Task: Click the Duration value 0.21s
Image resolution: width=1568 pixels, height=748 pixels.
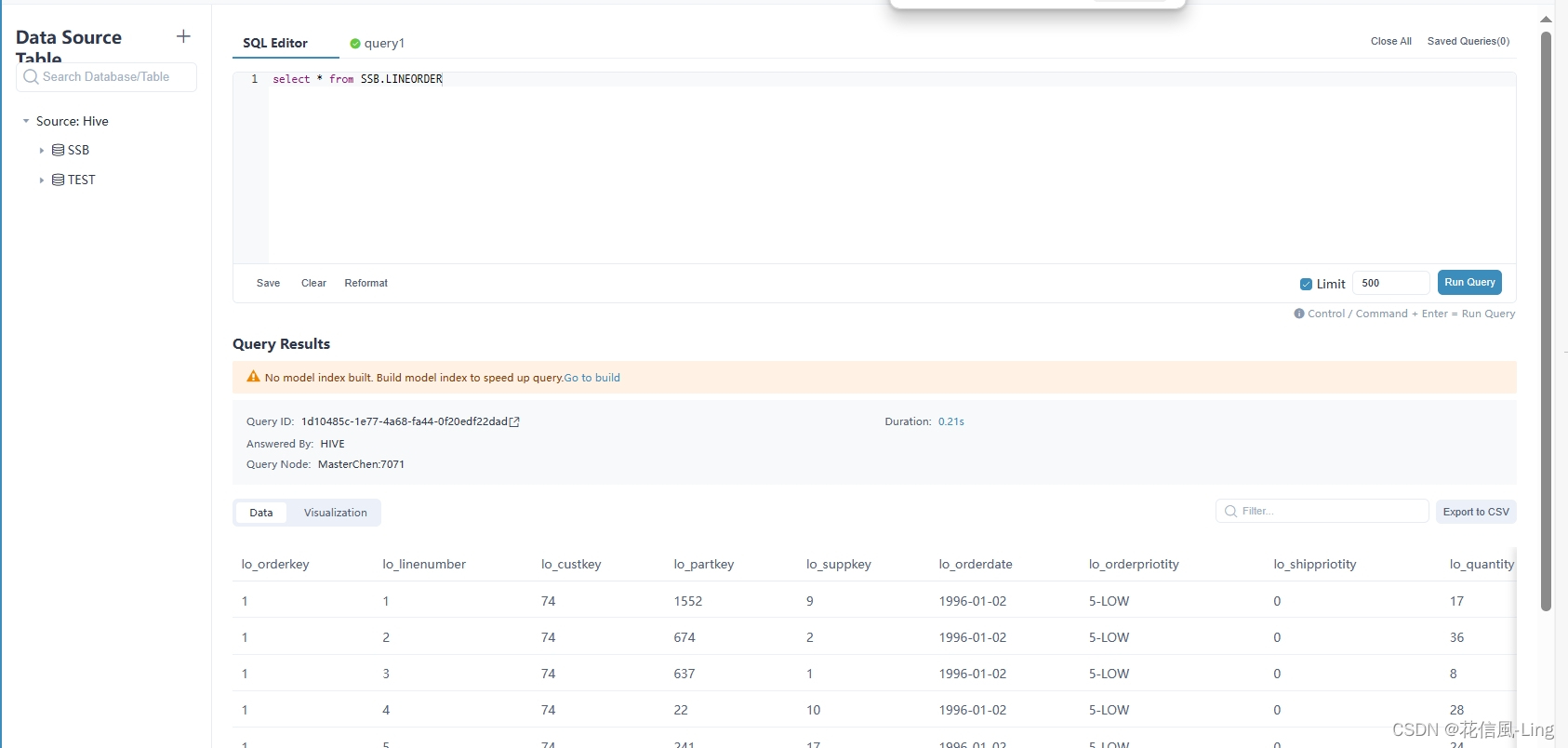Action: (x=950, y=421)
